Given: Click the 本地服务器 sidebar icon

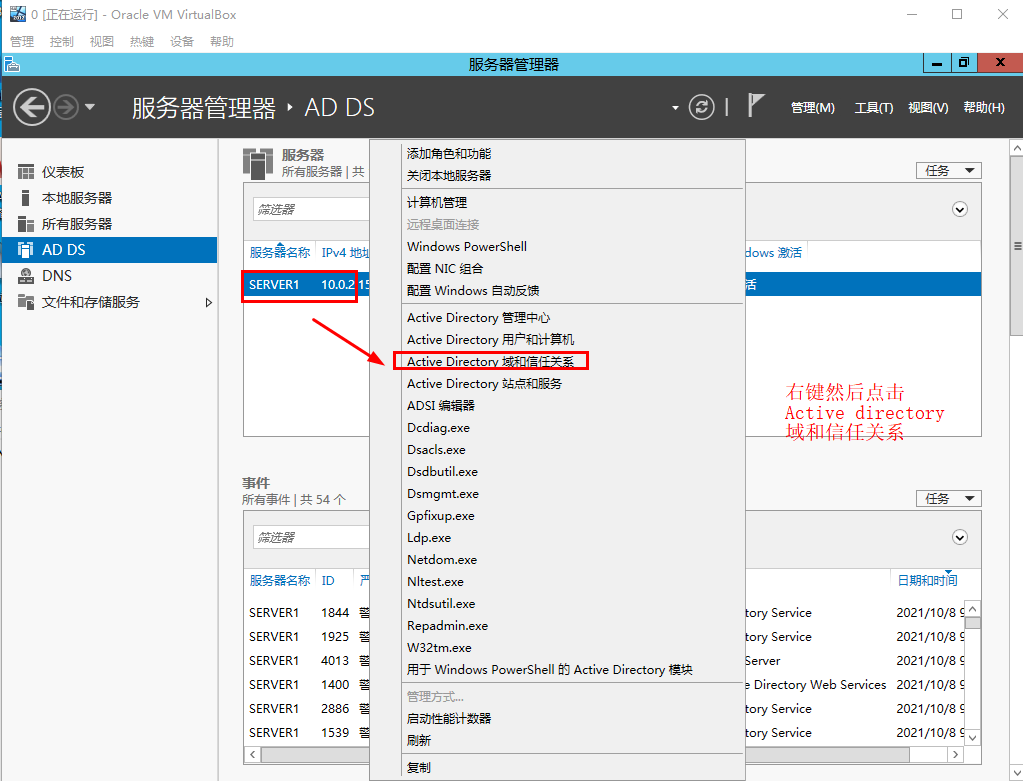Looking at the screenshot, I should click(x=25, y=198).
